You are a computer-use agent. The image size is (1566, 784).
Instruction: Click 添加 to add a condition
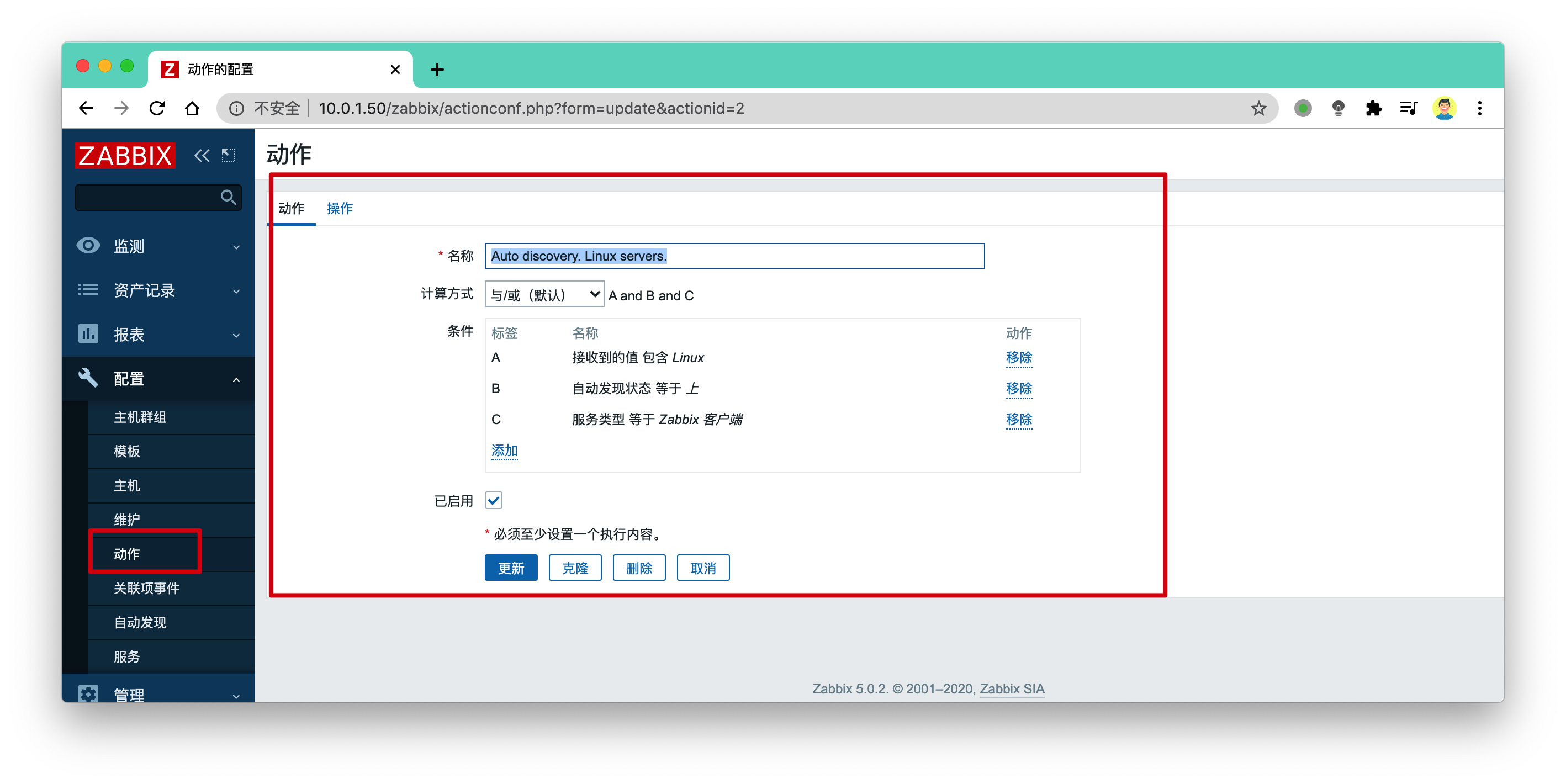pos(504,451)
